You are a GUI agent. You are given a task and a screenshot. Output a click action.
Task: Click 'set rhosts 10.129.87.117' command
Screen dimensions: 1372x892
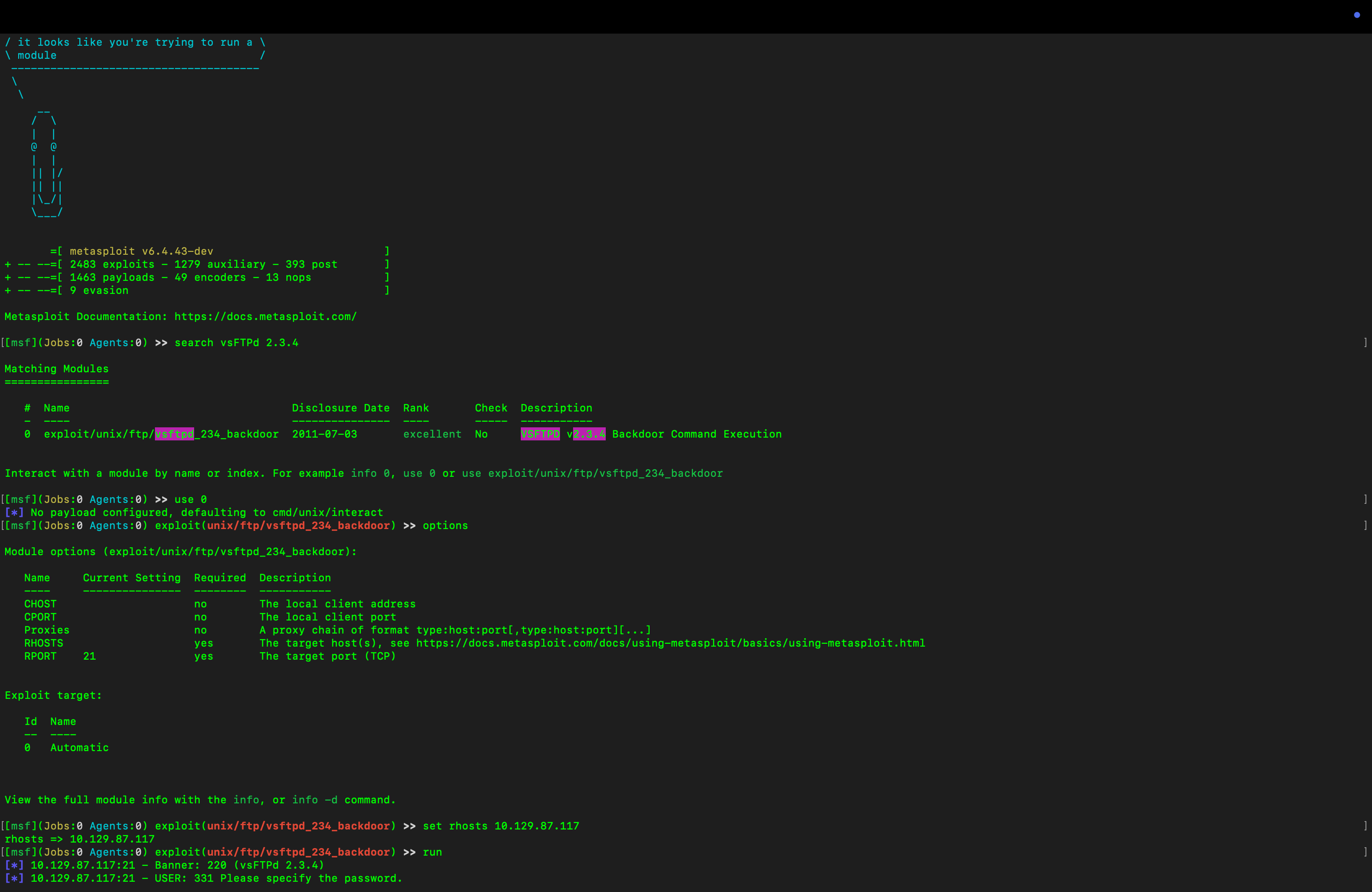501,826
